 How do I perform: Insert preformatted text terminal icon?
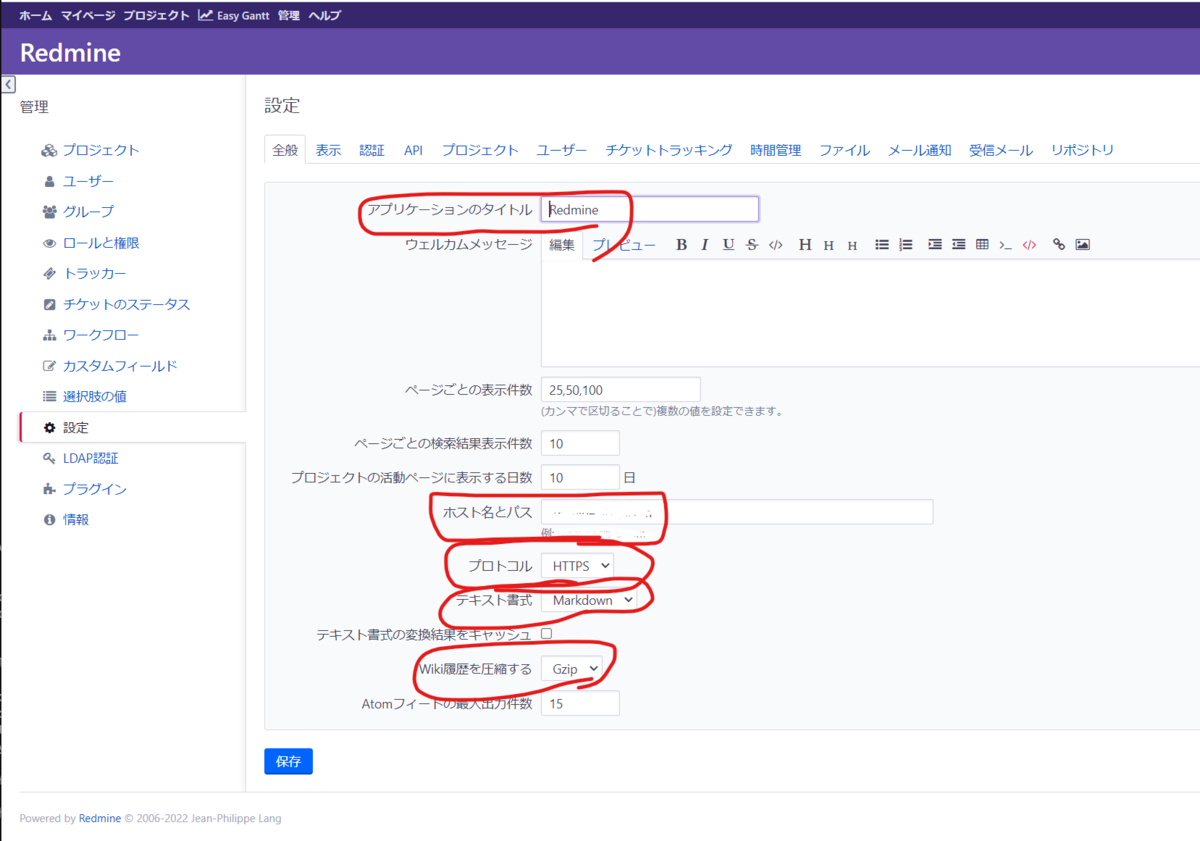pos(1006,245)
